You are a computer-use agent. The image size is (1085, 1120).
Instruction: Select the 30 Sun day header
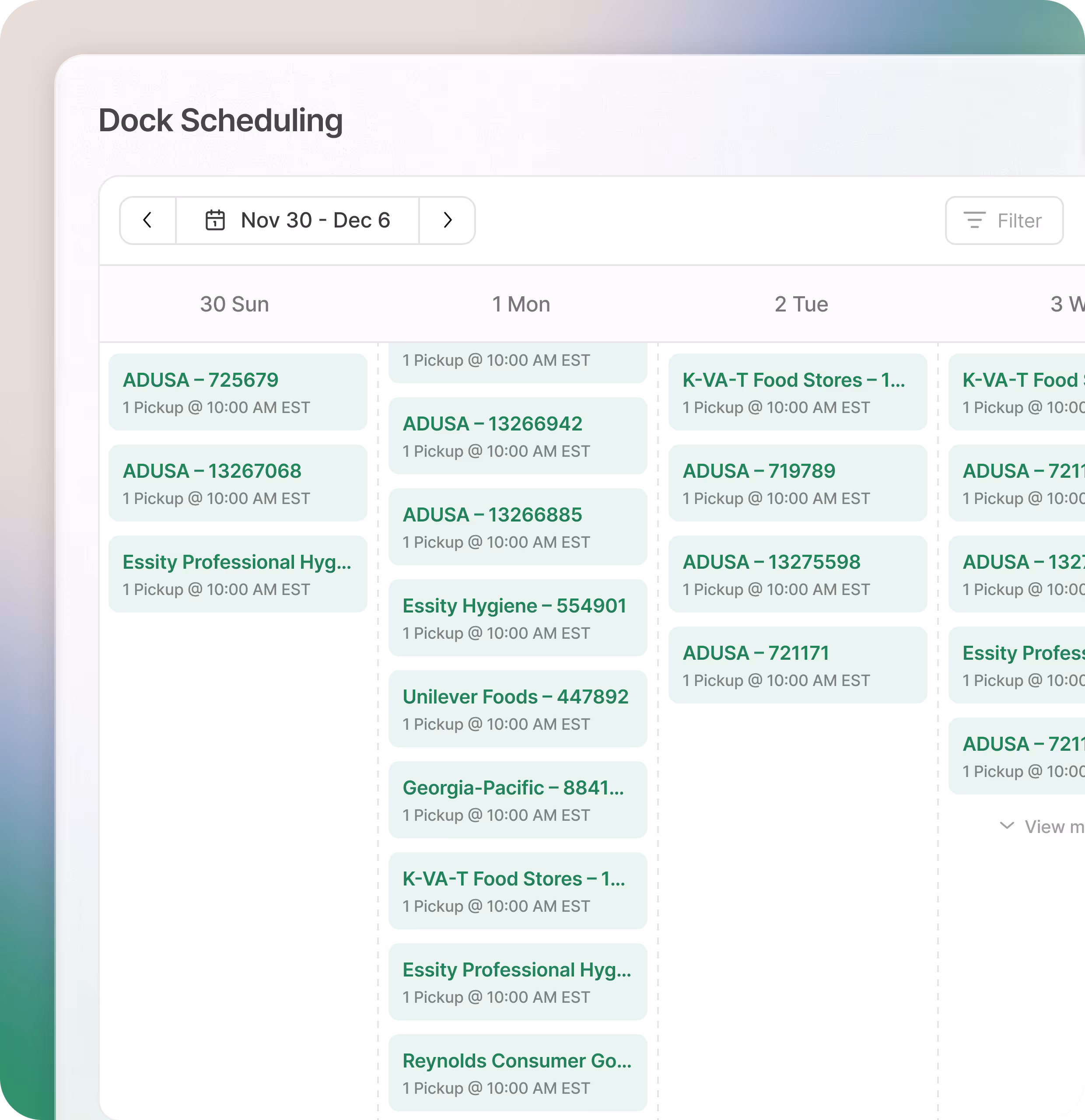(x=234, y=304)
